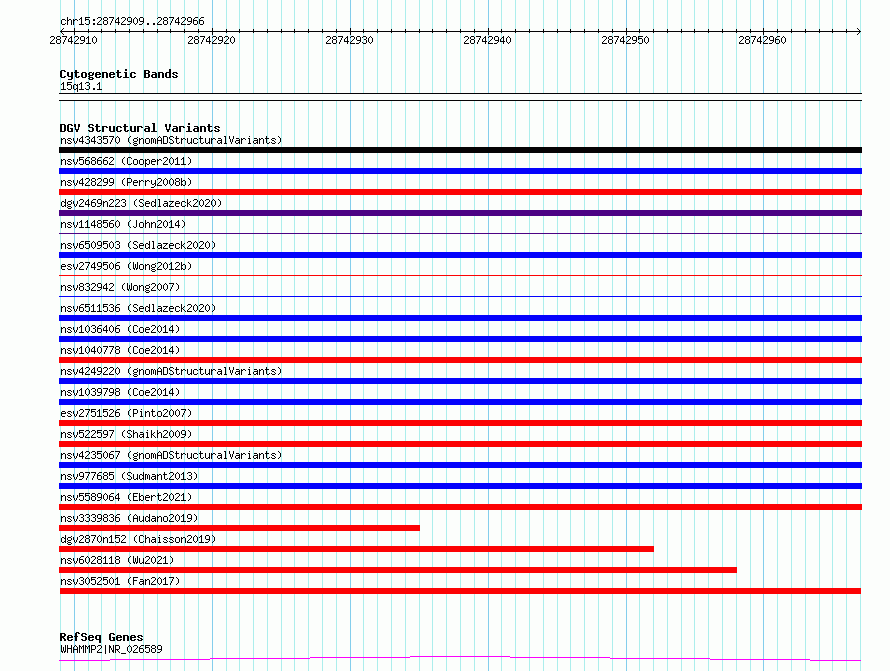Open the nsv977685 (Sudmant2013) label
Image resolution: width=890 pixels, height=671 pixels.
[129, 476]
